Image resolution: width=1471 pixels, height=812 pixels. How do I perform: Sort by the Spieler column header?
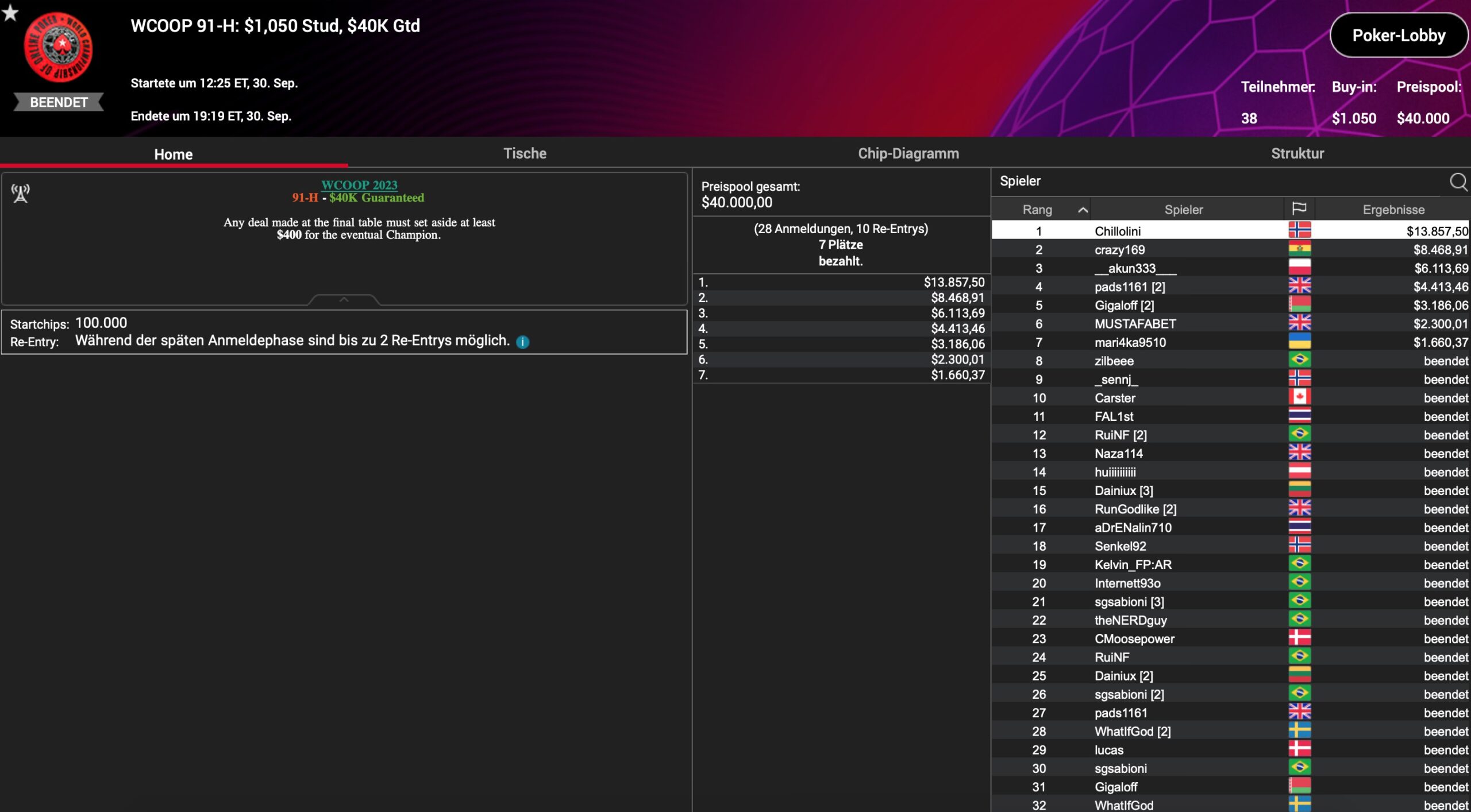[1183, 210]
